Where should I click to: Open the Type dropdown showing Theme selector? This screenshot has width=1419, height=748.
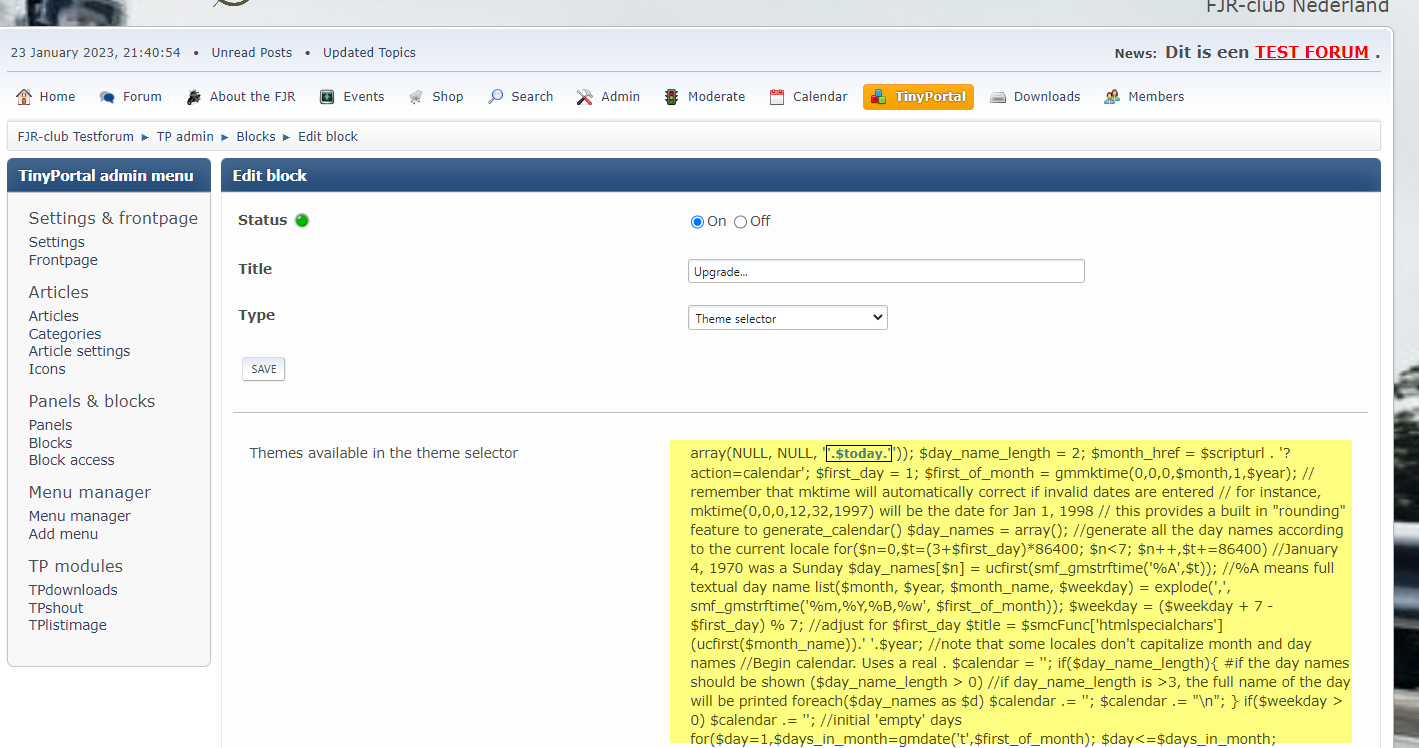(x=787, y=317)
